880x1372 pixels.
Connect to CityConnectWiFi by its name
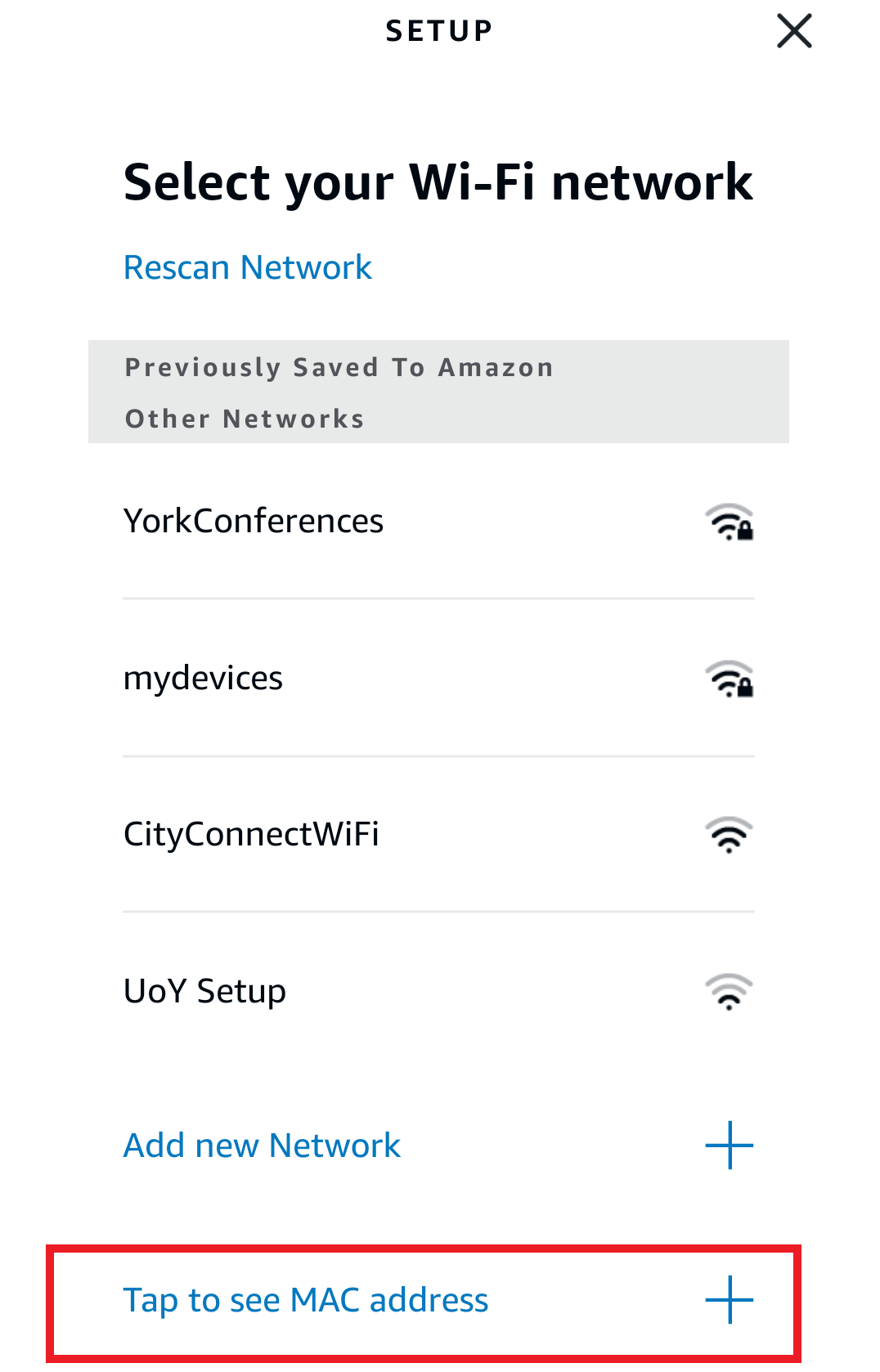click(x=251, y=834)
